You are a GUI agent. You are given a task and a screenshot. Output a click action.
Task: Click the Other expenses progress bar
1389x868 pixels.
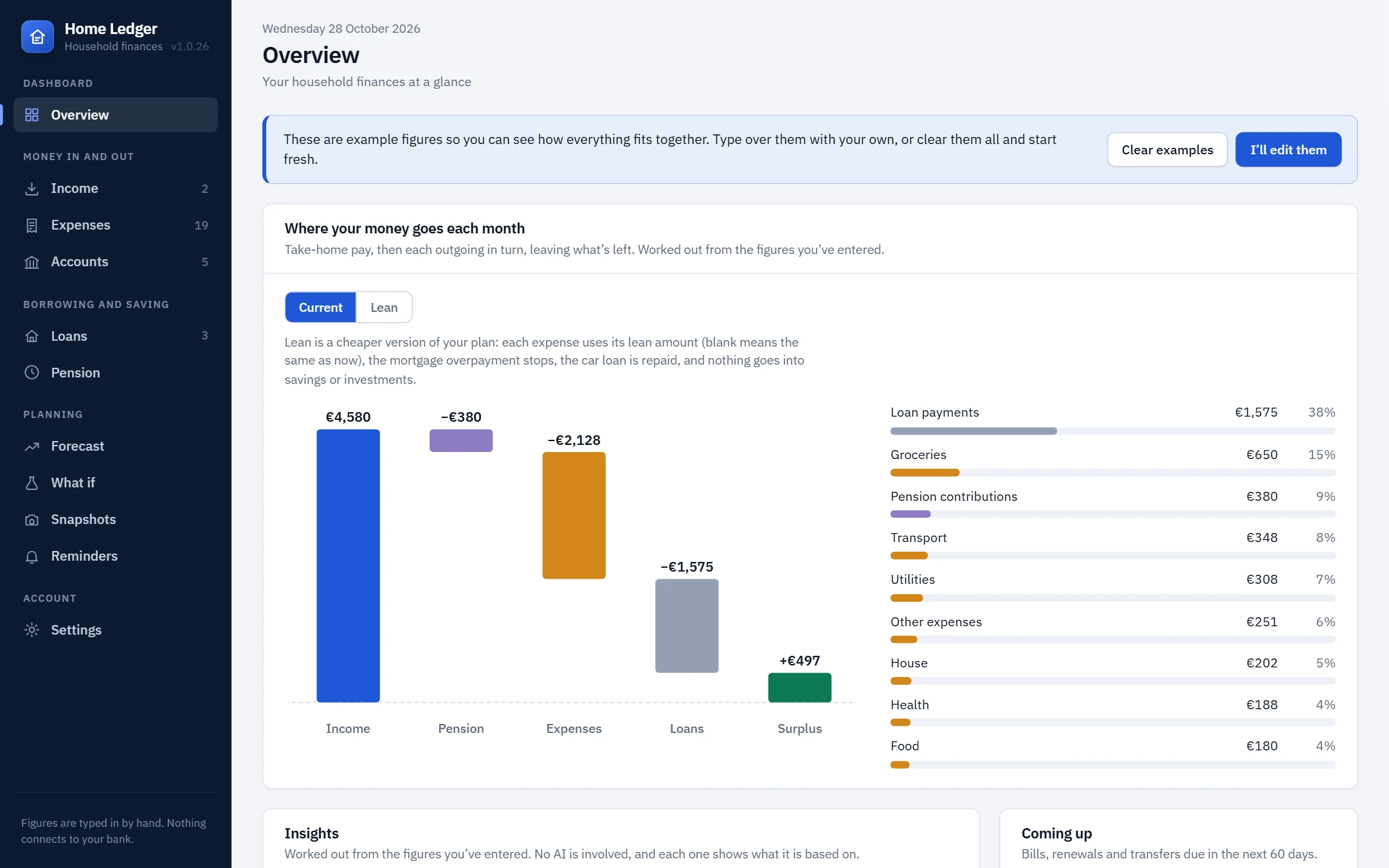tap(1112, 640)
